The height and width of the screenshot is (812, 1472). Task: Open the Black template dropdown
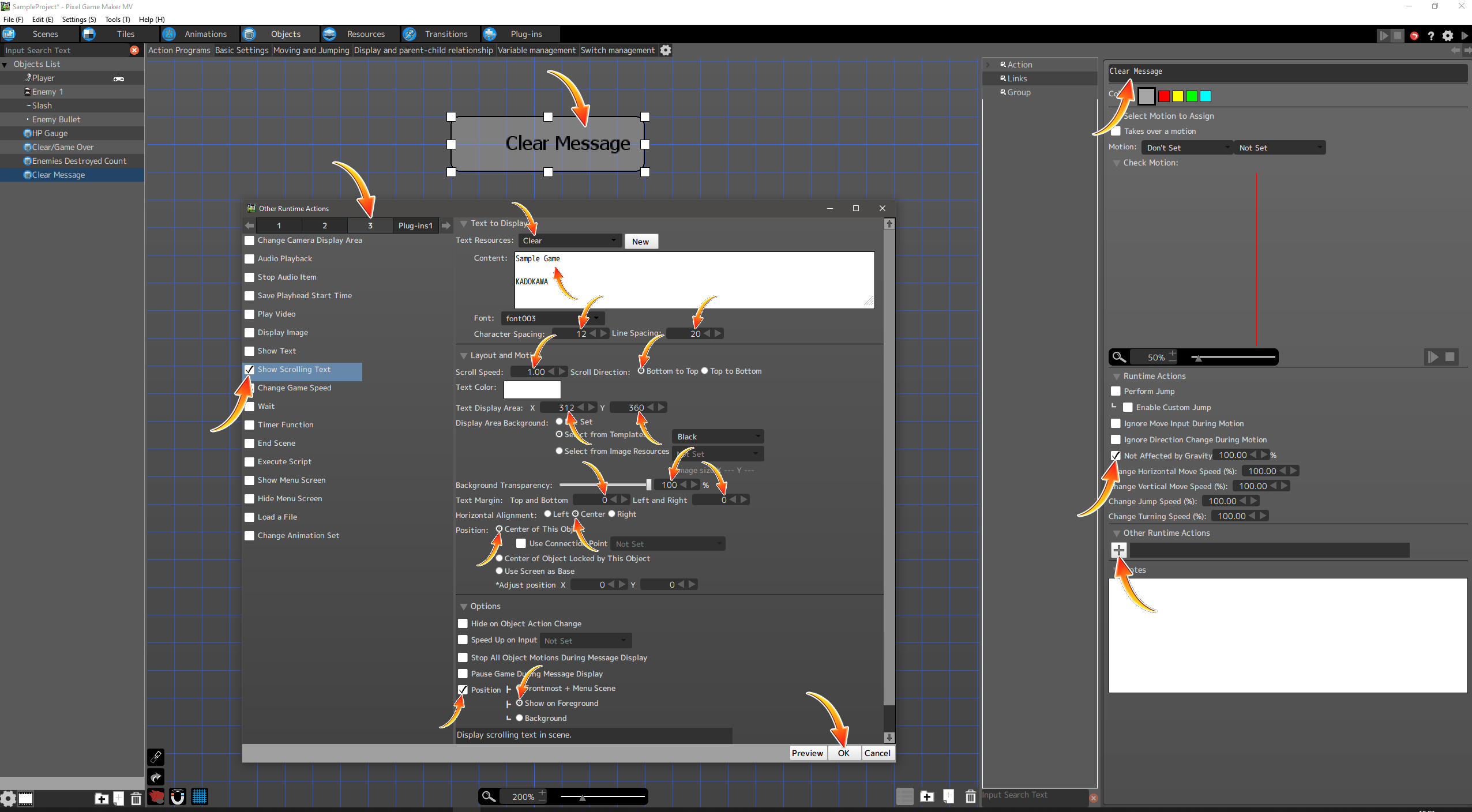tap(718, 437)
